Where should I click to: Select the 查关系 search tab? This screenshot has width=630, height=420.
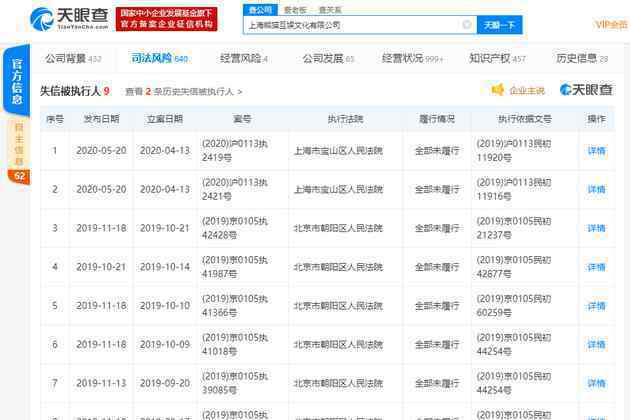point(330,10)
